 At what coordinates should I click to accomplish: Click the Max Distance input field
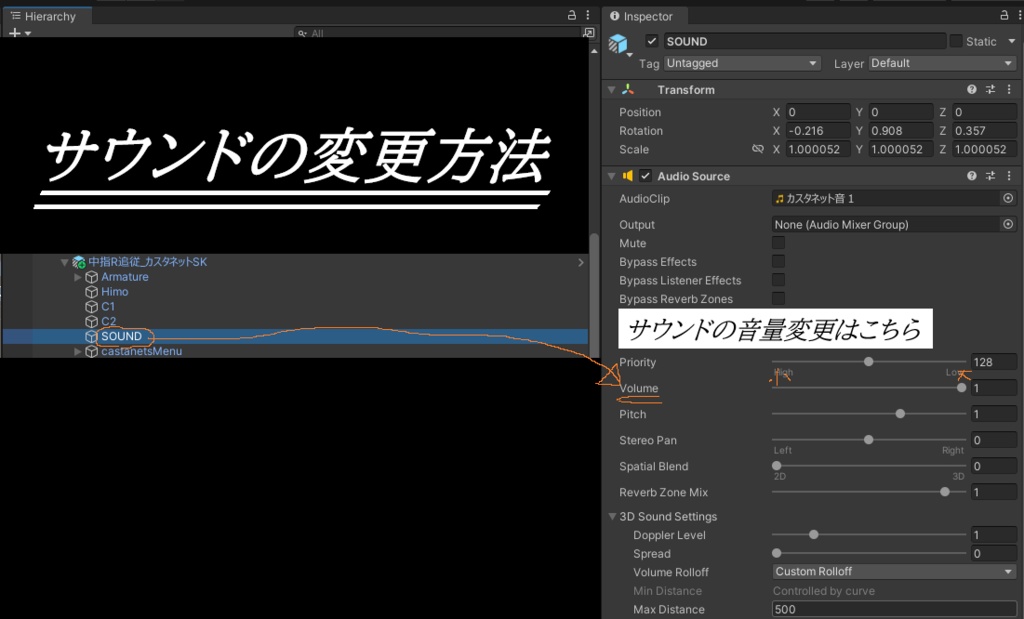click(893, 609)
